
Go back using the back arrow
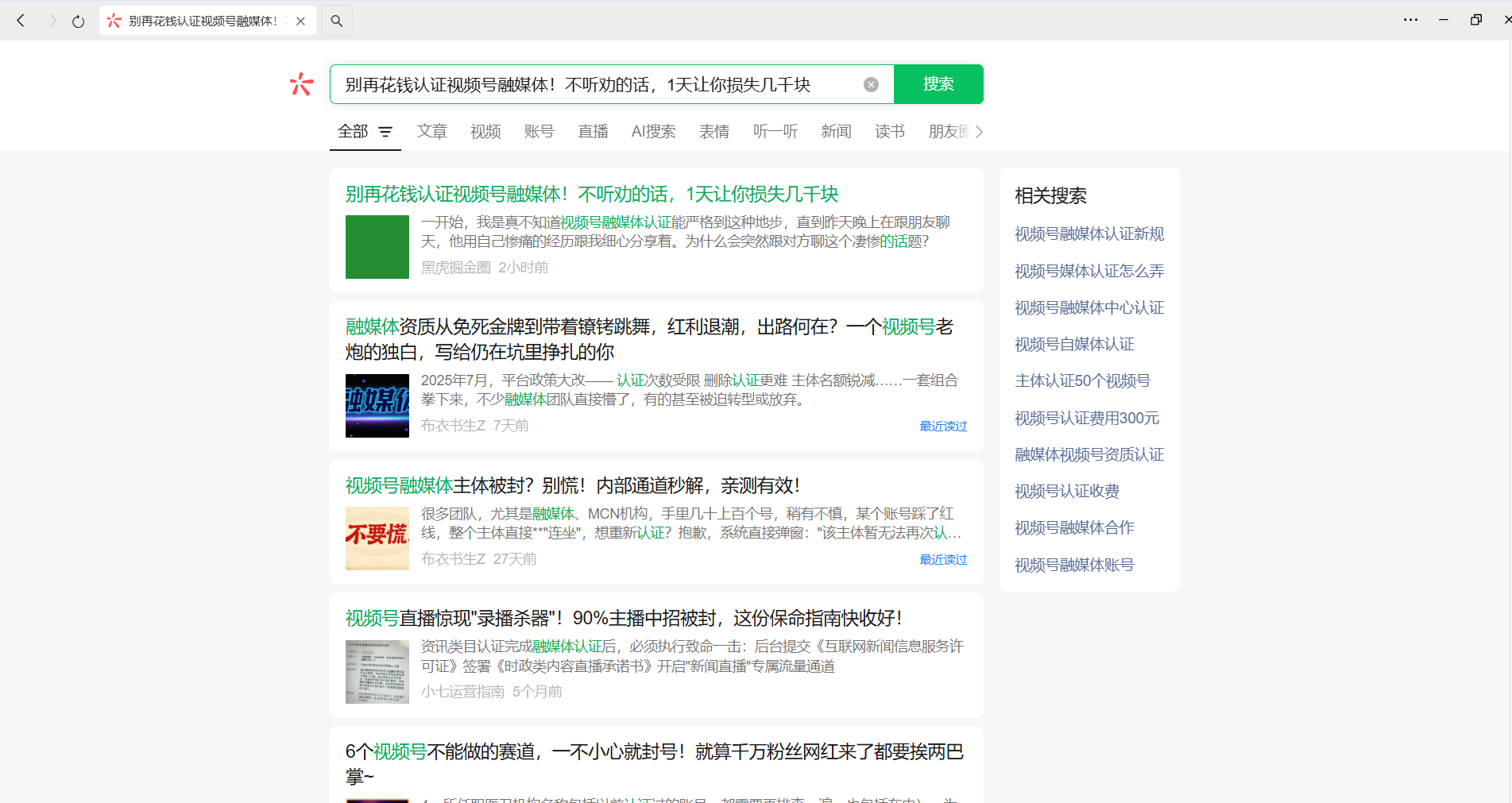click(x=21, y=21)
